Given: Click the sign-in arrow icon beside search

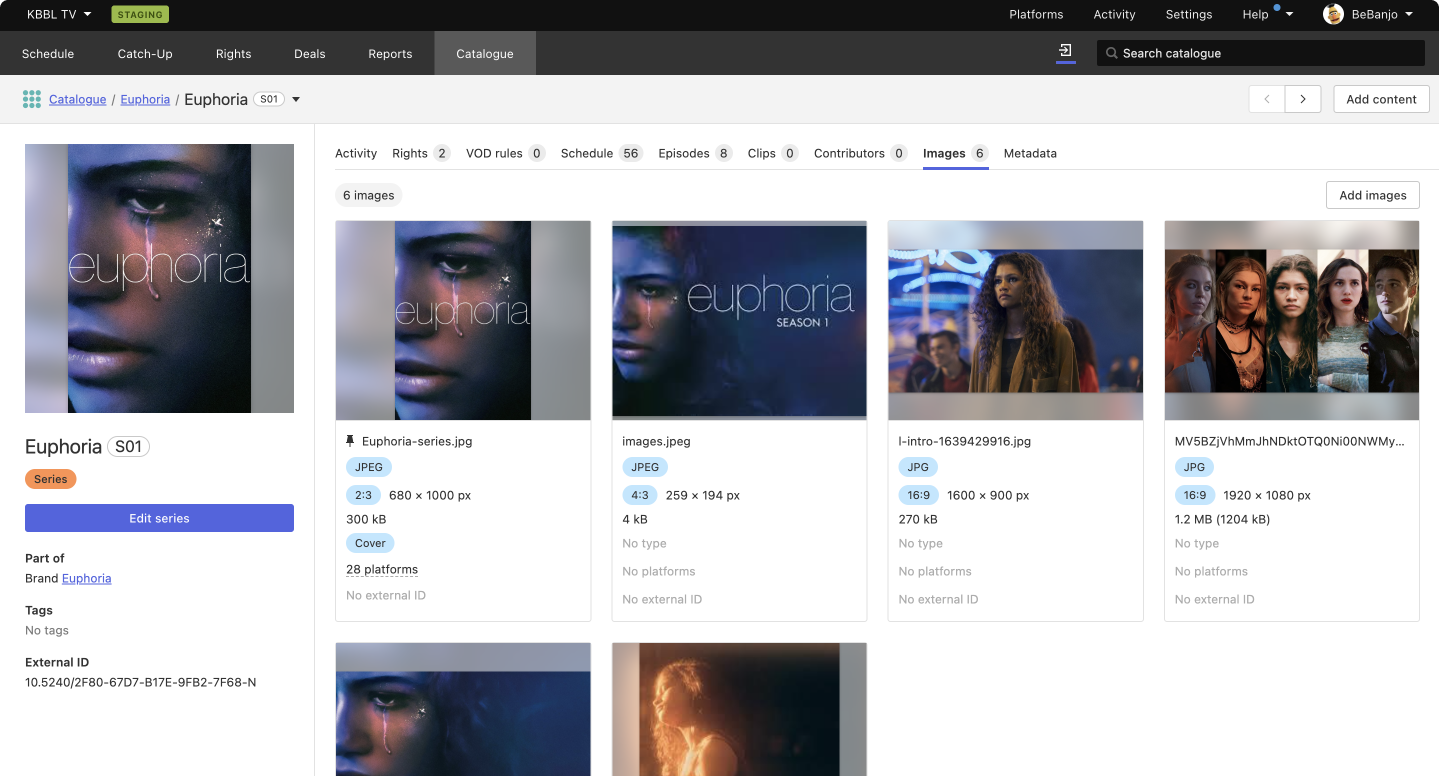Looking at the screenshot, I should click(1066, 51).
